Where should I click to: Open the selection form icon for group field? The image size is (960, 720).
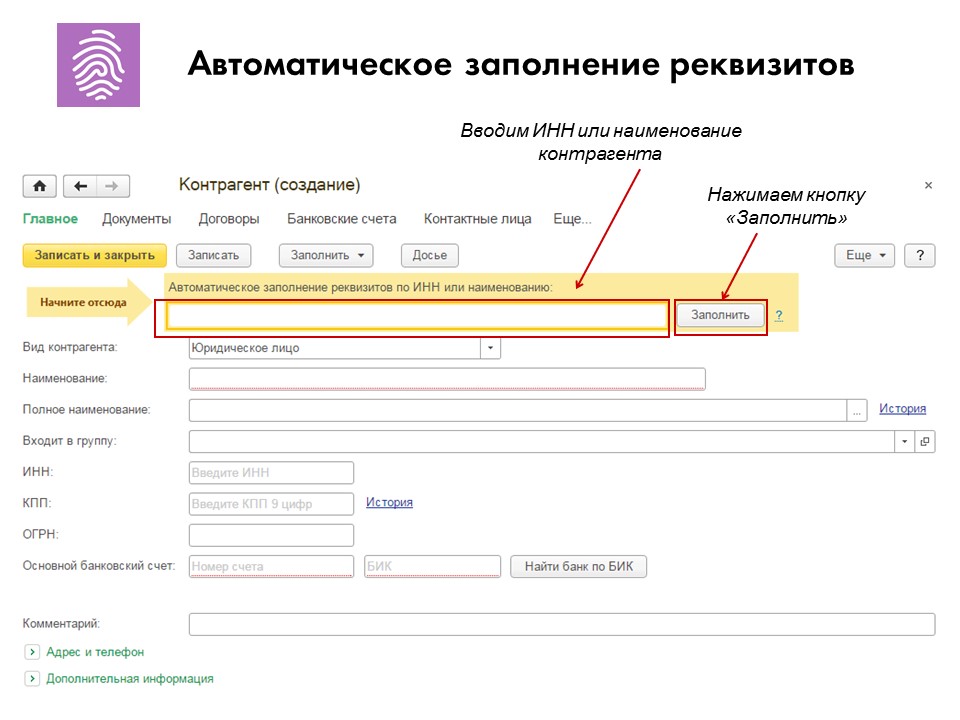pos(925,441)
